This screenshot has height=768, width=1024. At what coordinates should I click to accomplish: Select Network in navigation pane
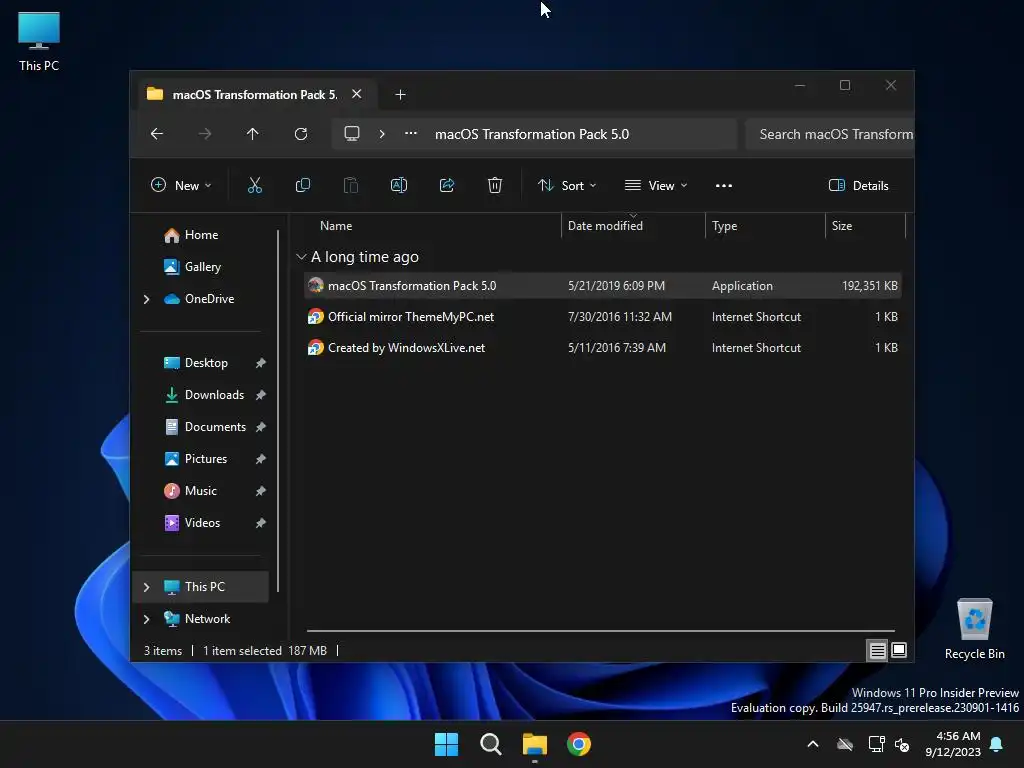pyautogui.click(x=207, y=618)
